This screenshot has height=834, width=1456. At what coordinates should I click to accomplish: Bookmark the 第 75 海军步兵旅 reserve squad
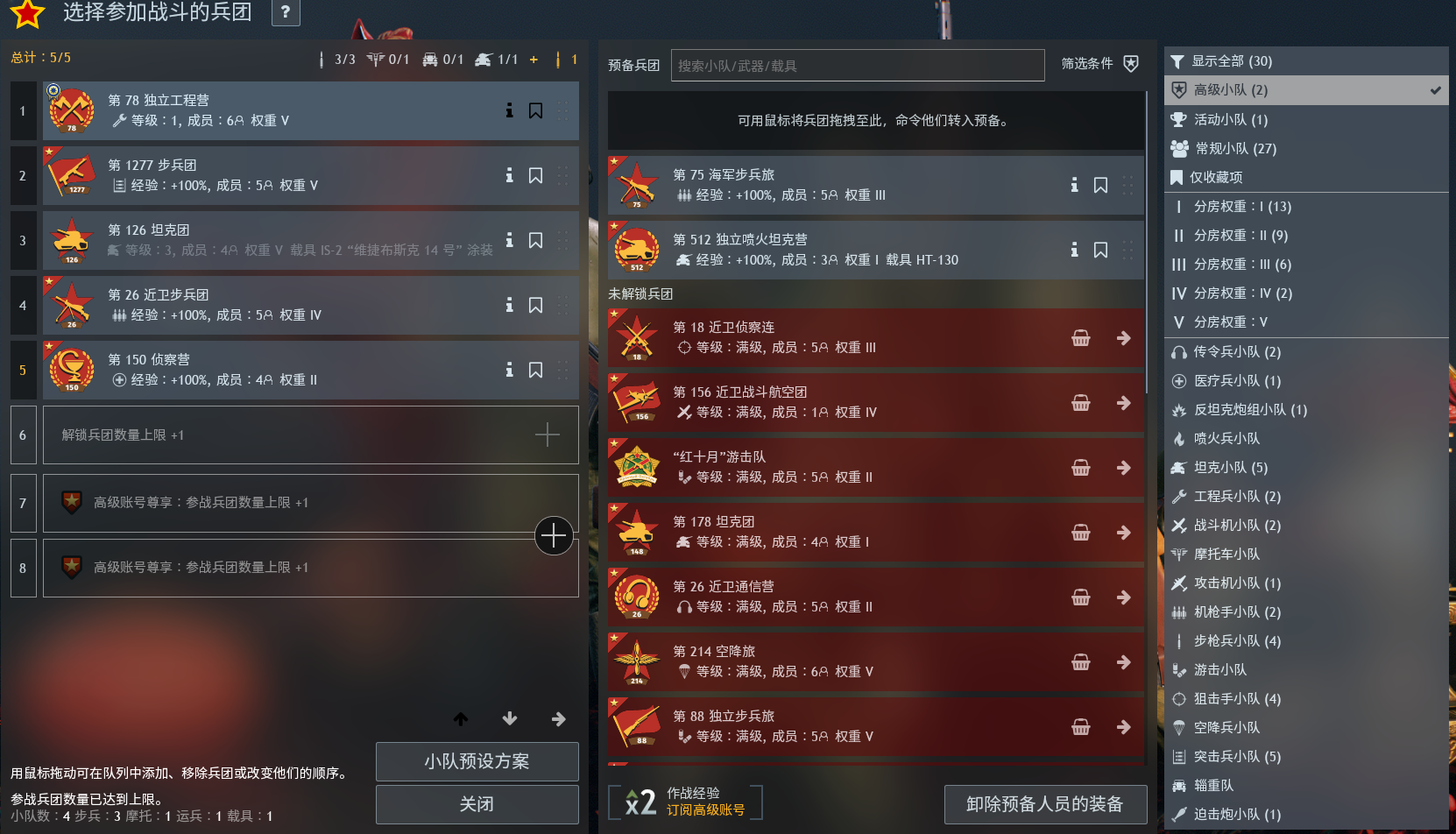pos(1100,185)
